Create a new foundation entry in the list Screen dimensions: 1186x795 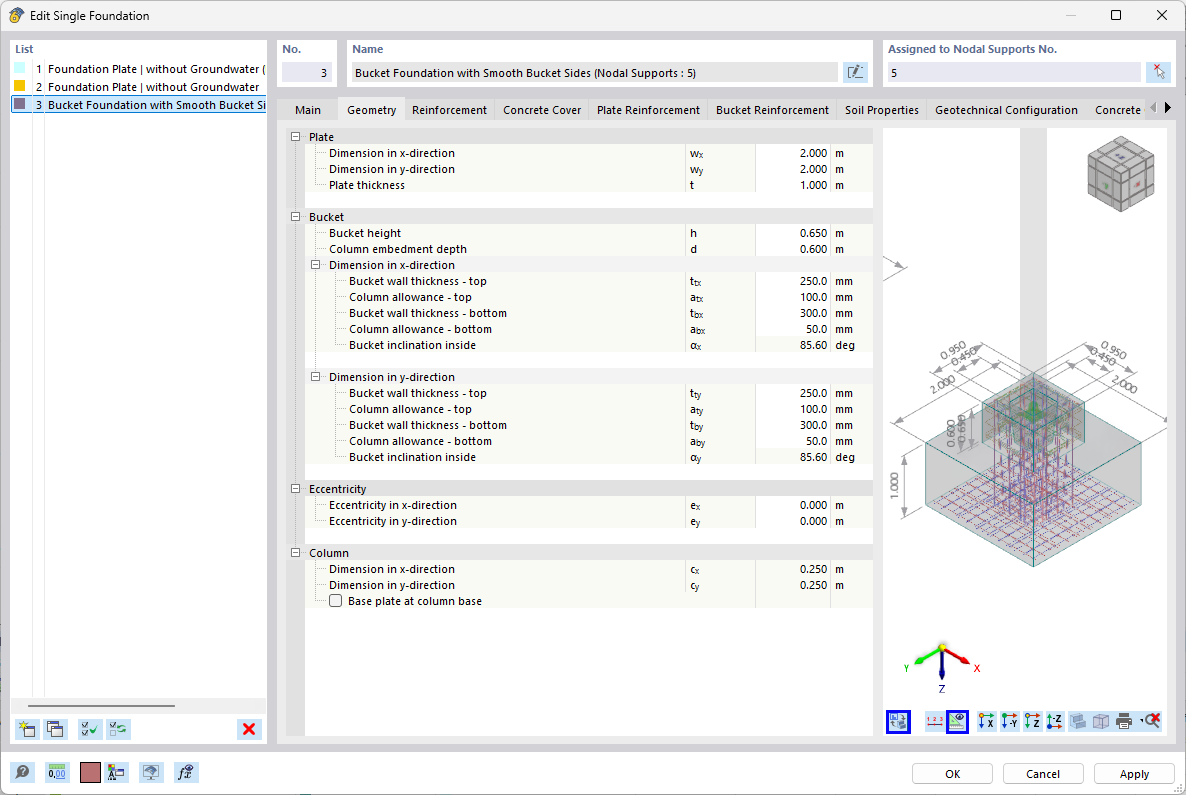[x=26, y=729]
